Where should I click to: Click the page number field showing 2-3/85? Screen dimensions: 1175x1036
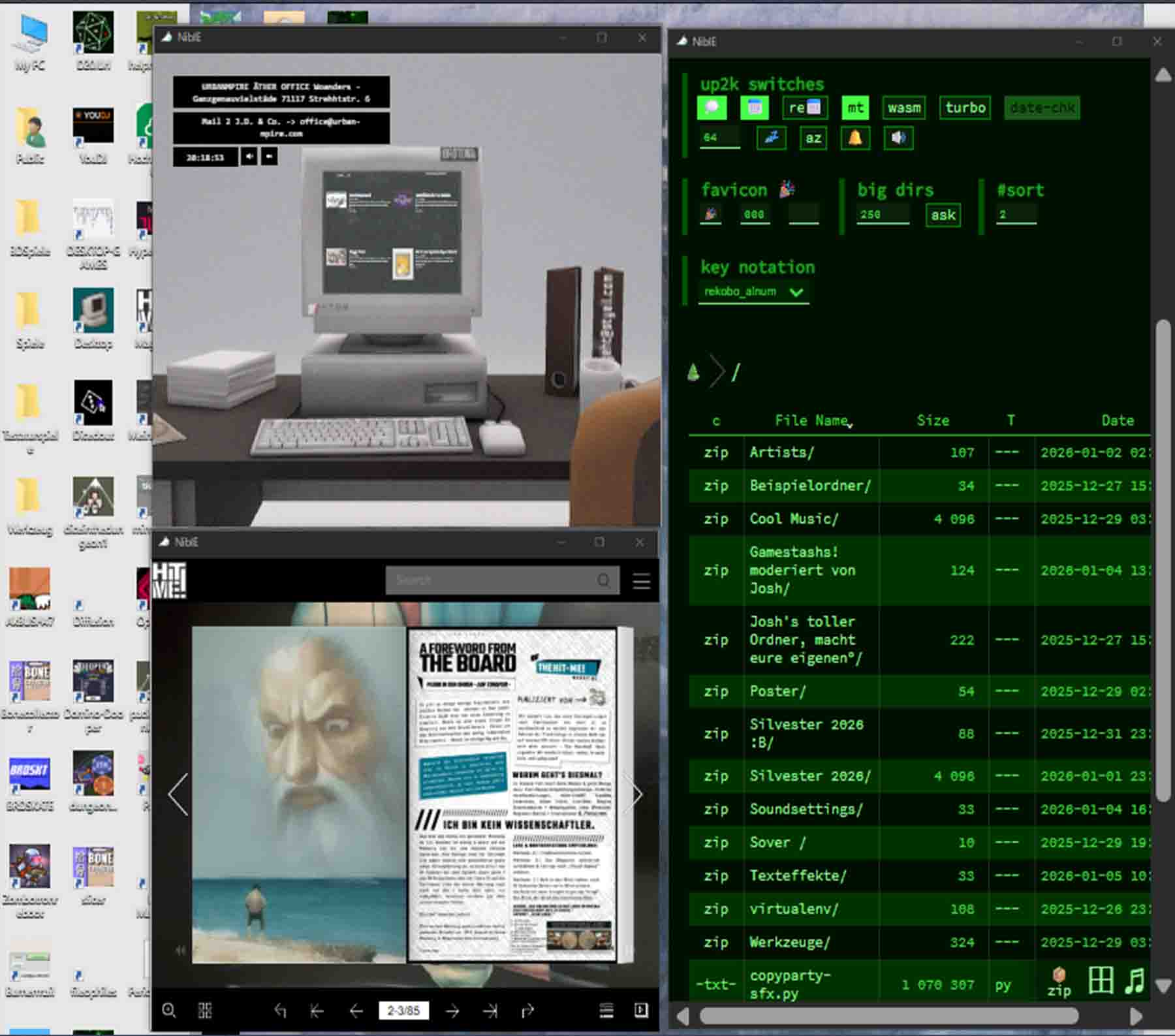pyautogui.click(x=405, y=1010)
